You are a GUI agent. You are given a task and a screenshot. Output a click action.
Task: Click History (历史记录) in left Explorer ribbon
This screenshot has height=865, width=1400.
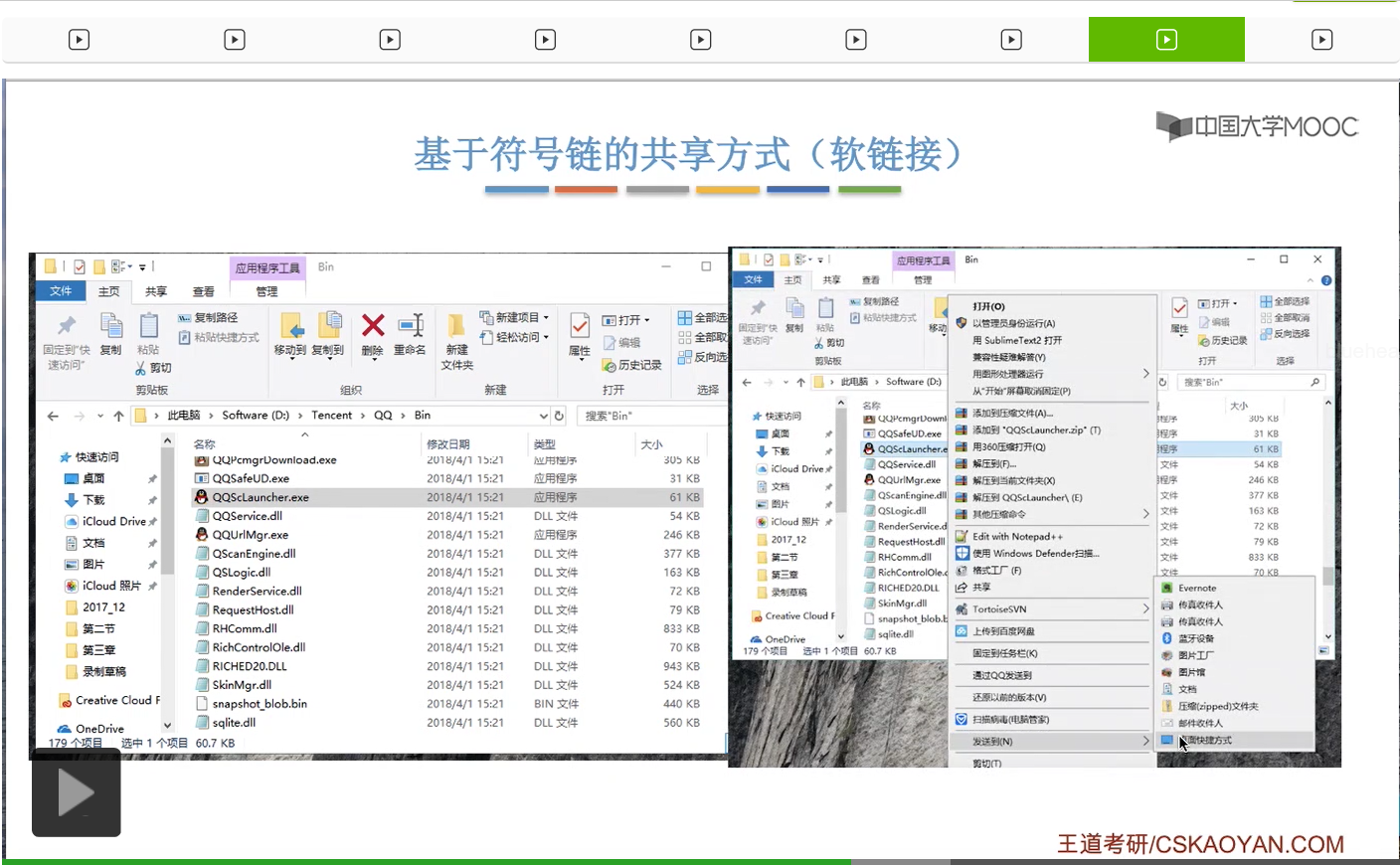pos(632,365)
